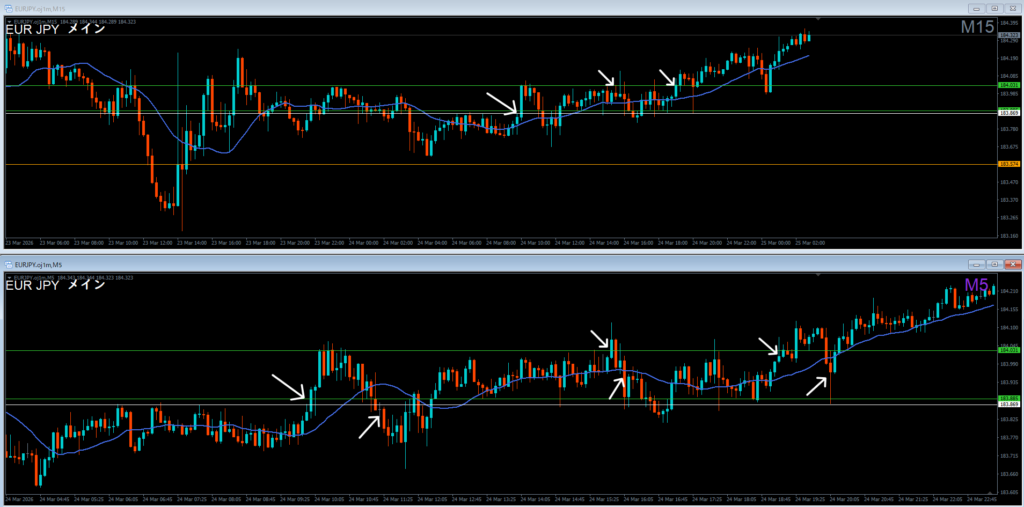This screenshot has height=507, width=1024.
Task: Click the white 183.869 price tag in M5 chart
Action: [1009, 404]
